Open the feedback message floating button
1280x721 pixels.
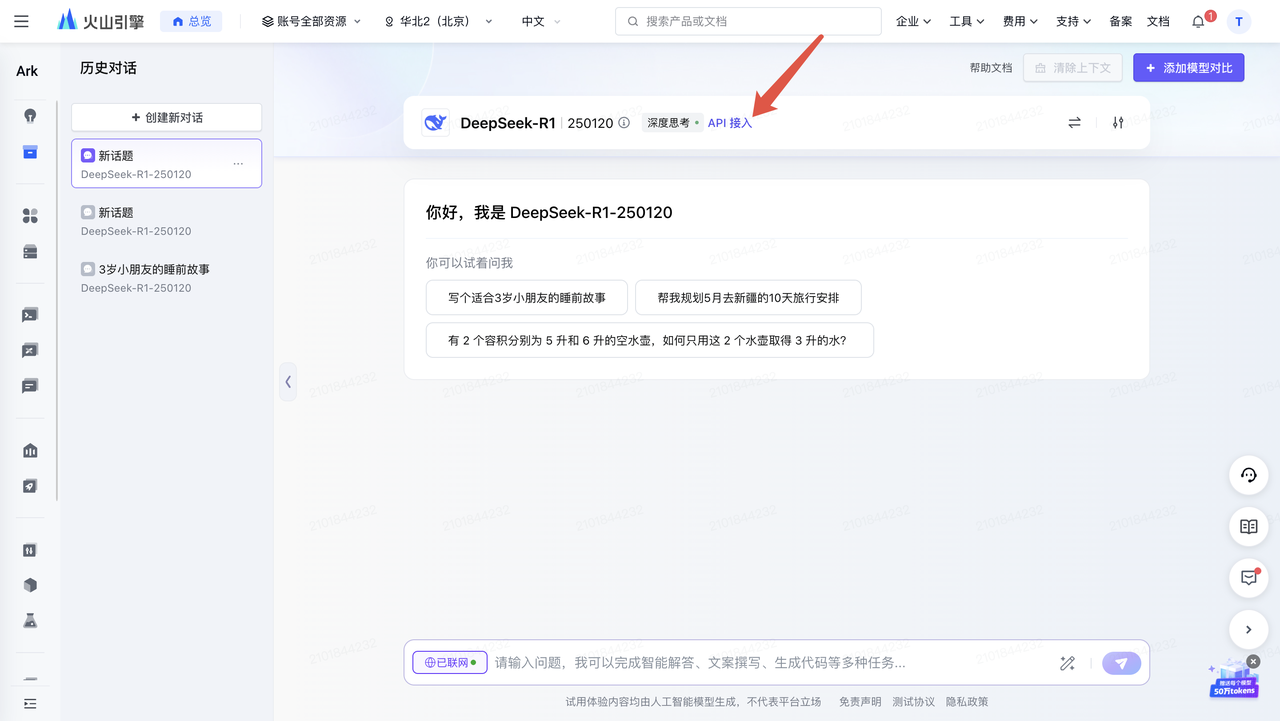pos(1248,578)
